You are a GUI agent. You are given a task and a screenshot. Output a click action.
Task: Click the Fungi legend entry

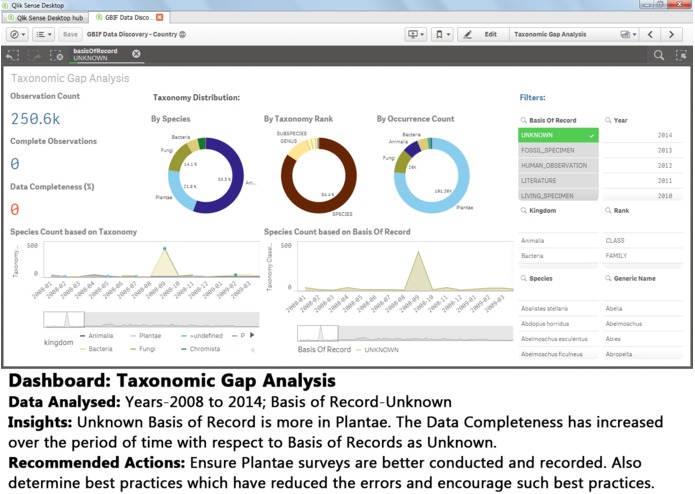click(143, 349)
